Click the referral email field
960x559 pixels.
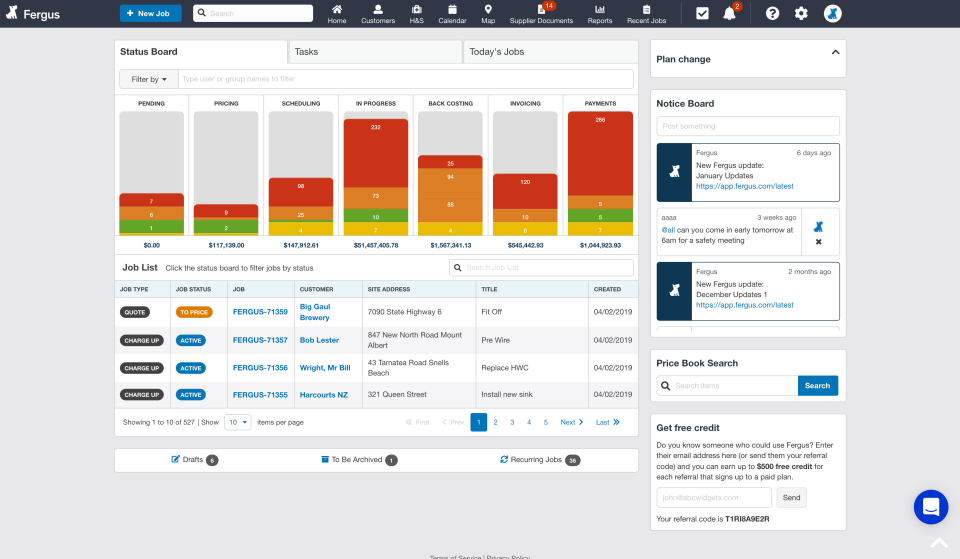[714, 498]
